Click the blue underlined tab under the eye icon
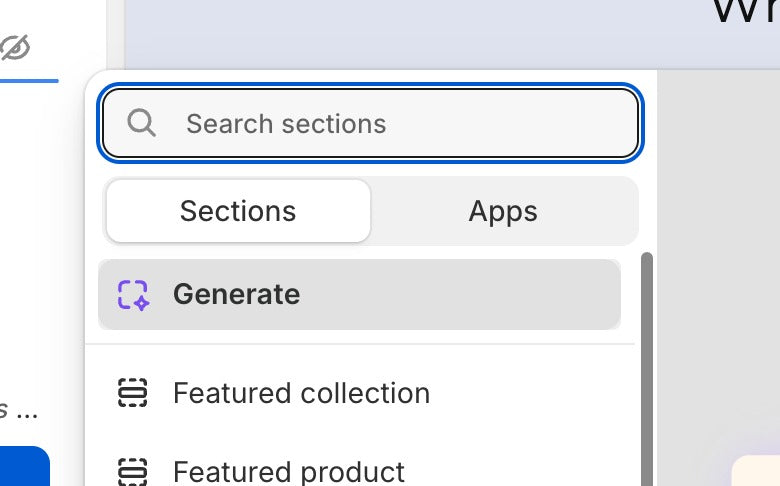This screenshot has width=780, height=486. 29,80
